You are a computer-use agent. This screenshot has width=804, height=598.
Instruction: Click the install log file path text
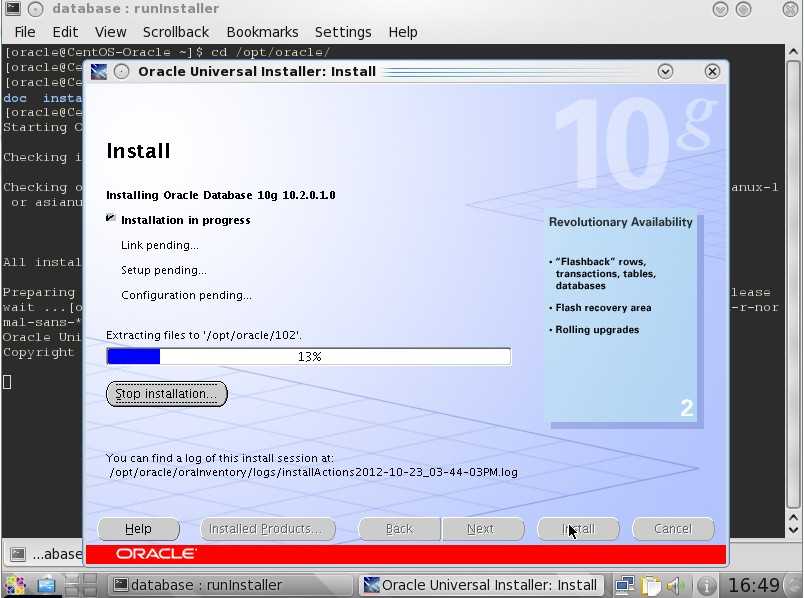pyautogui.click(x=313, y=472)
